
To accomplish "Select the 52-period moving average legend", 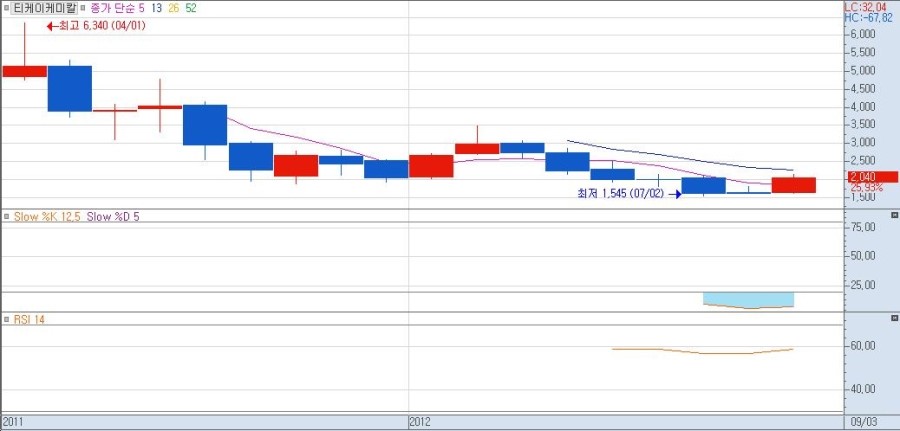I will 191,8.
